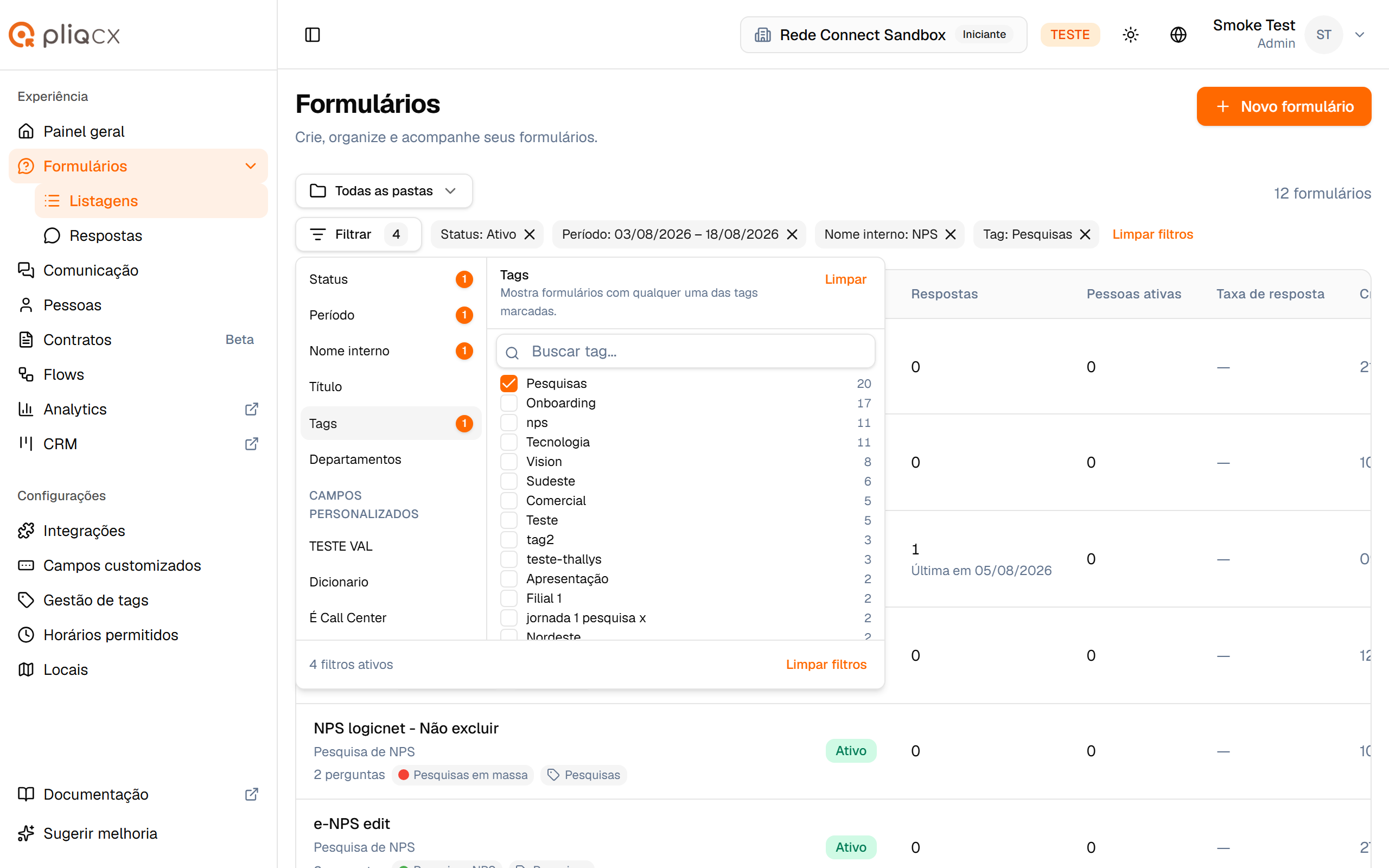This screenshot has height=868, width=1389.
Task: Click Limpar in the Tags panel
Action: [x=845, y=279]
